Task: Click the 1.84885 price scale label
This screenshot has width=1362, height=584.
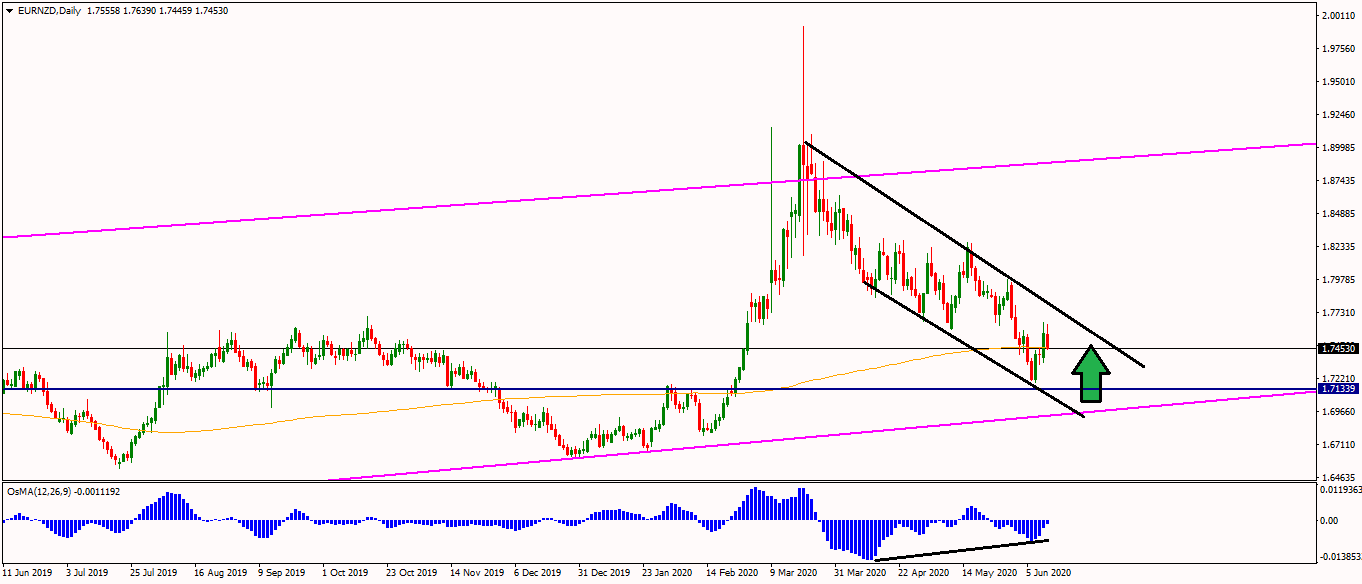Action: click(1337, 213)
